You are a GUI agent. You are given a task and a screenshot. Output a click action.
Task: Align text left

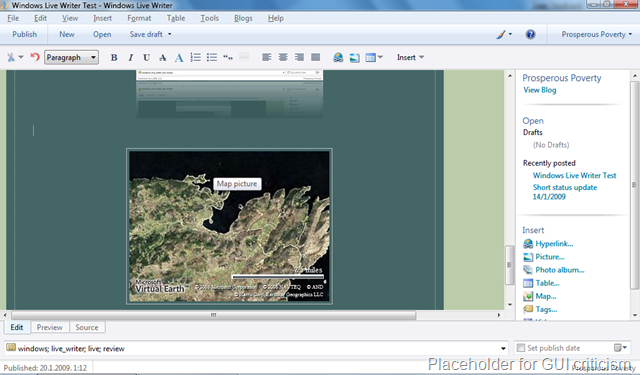click(x=267, y=57)
